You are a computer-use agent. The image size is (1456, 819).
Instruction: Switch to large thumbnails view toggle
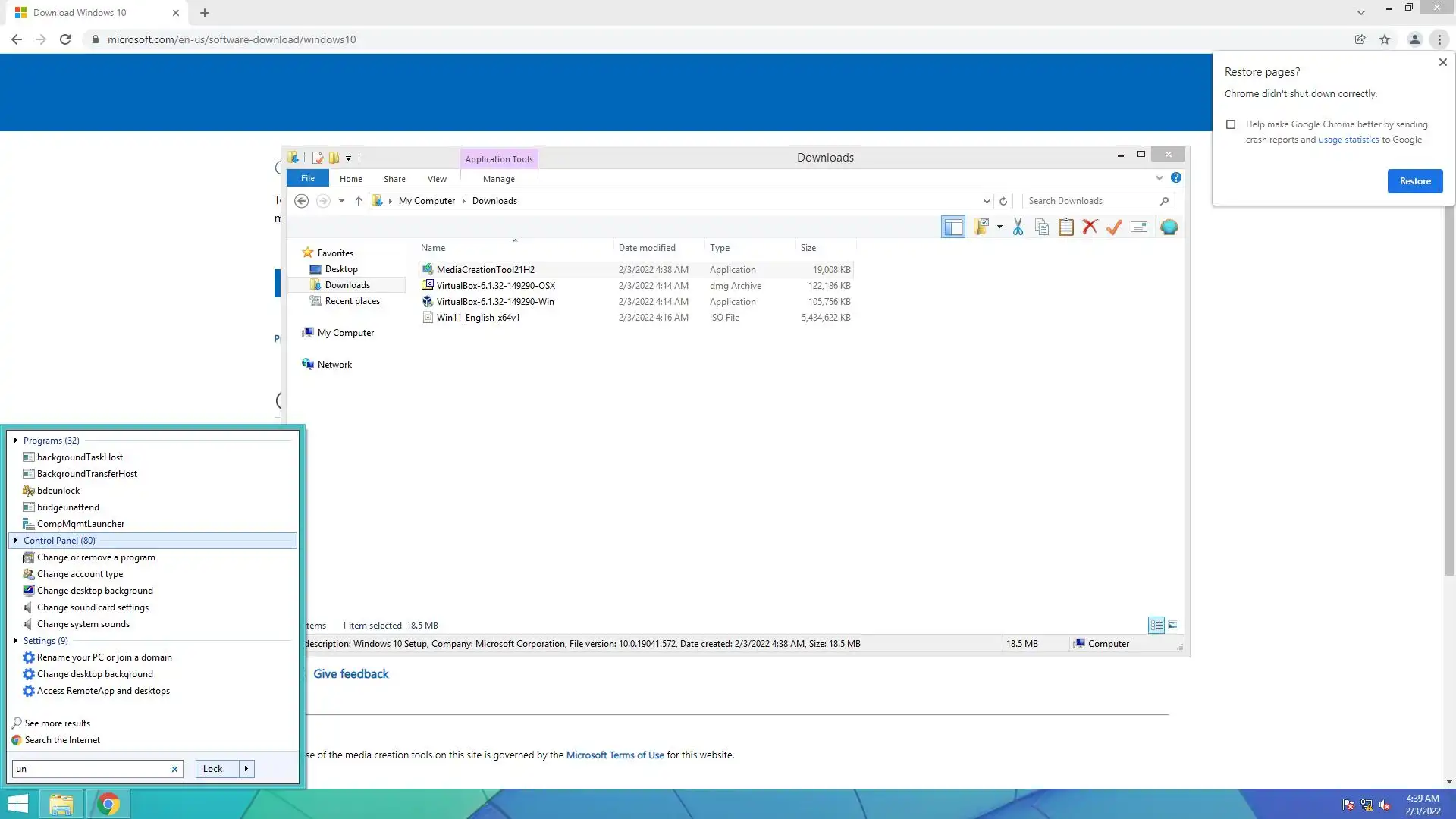[1173, 625]
